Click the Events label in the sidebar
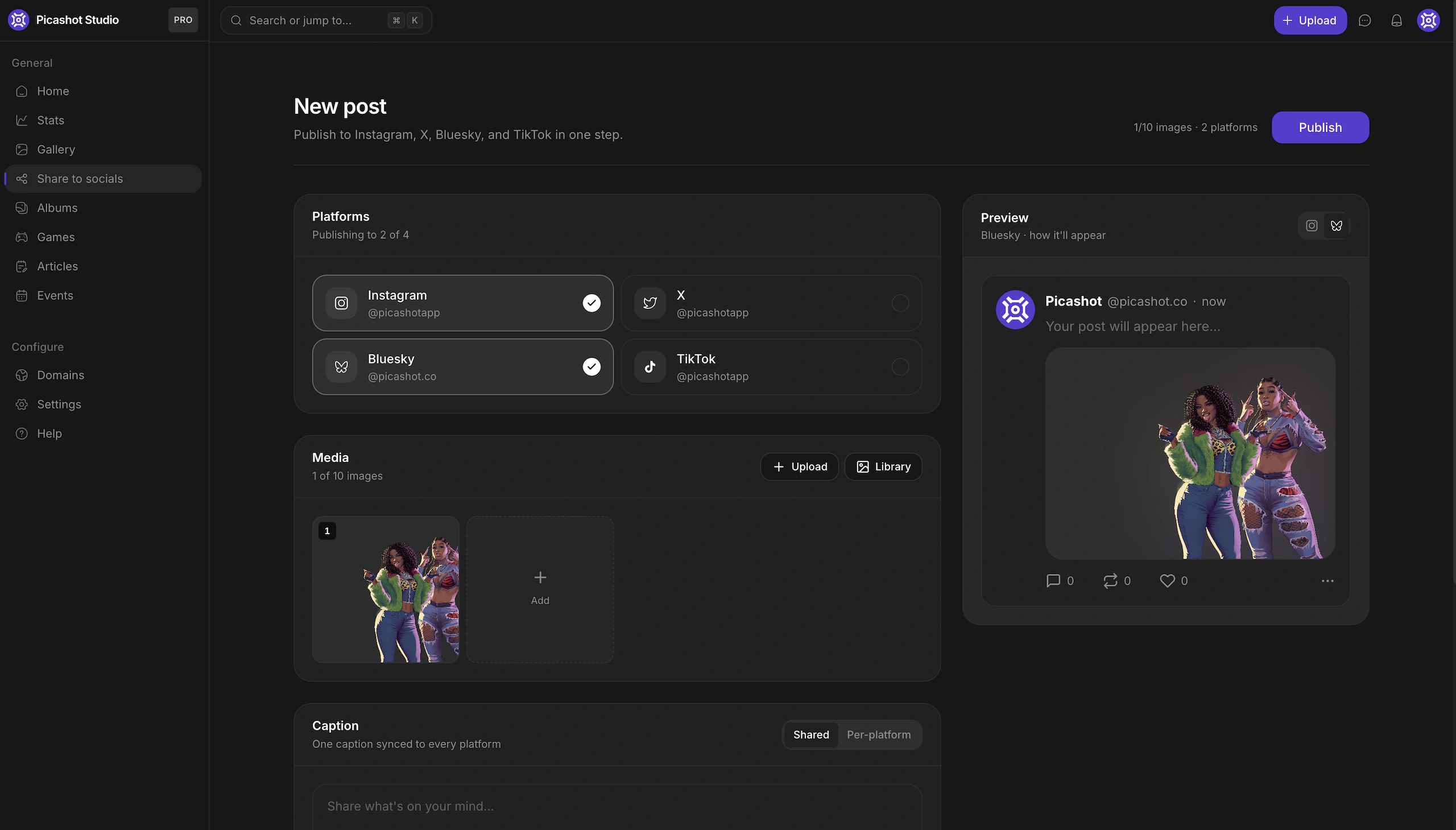The image size is (1456, 830). (x=55, y=295)
